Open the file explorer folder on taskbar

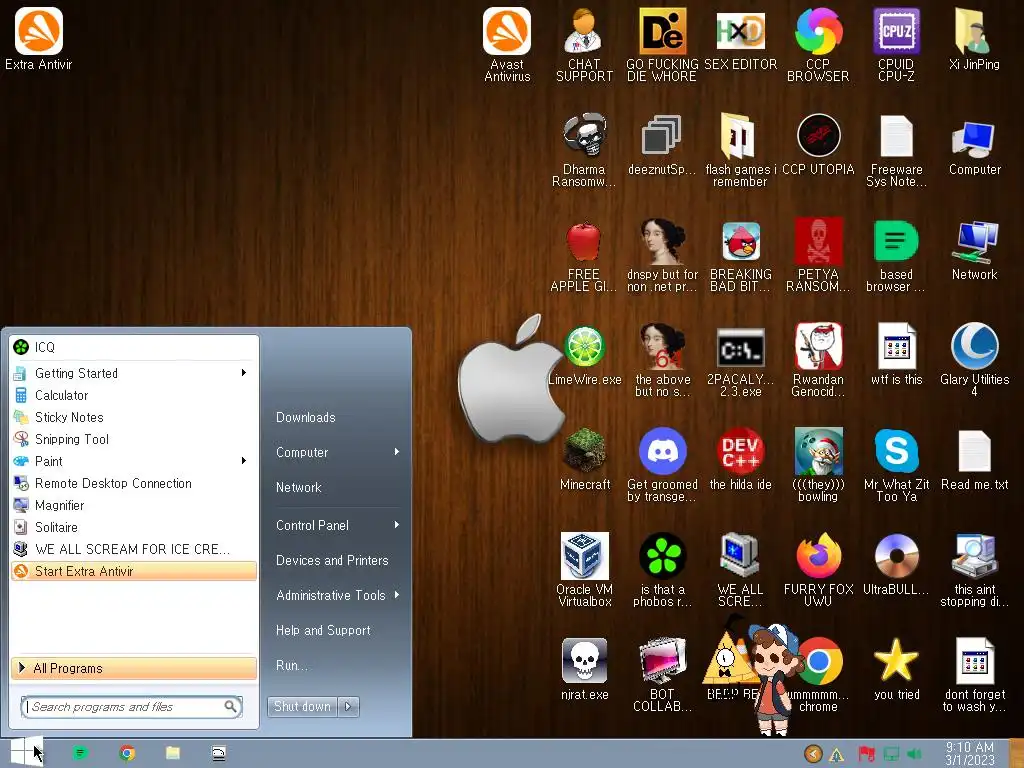pyautogui.click(x=172, y=753)
